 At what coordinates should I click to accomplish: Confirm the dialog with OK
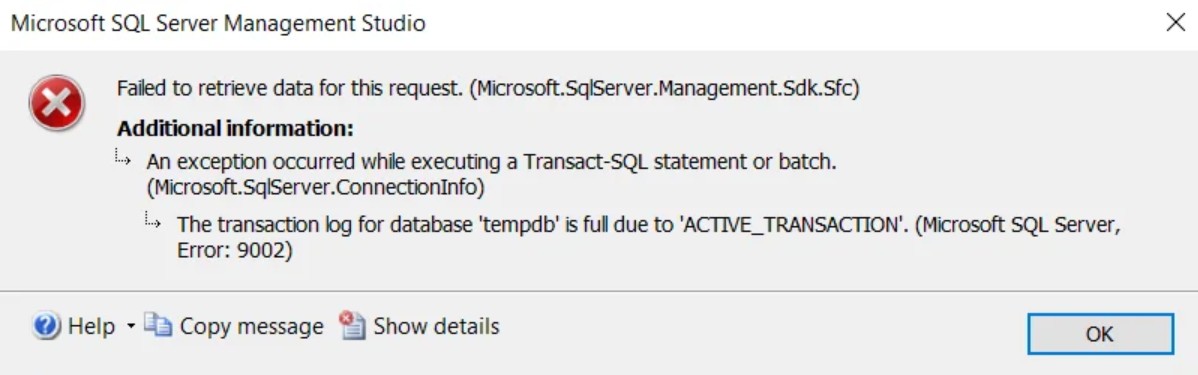click(1099, 334)
